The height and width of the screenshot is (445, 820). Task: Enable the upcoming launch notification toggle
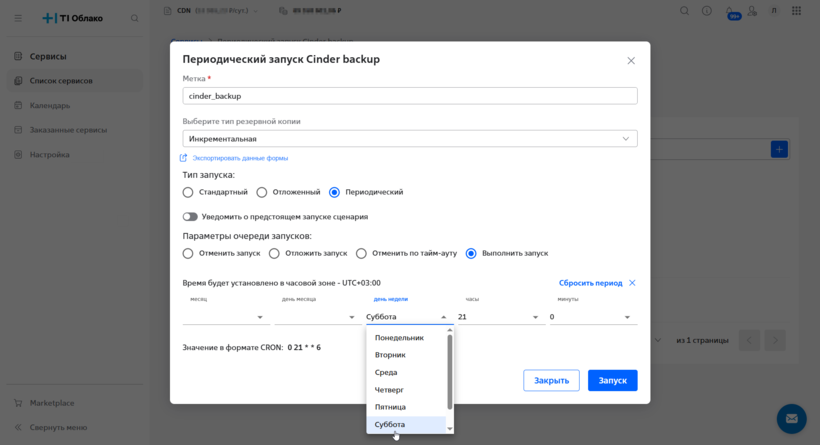point(190,217)
